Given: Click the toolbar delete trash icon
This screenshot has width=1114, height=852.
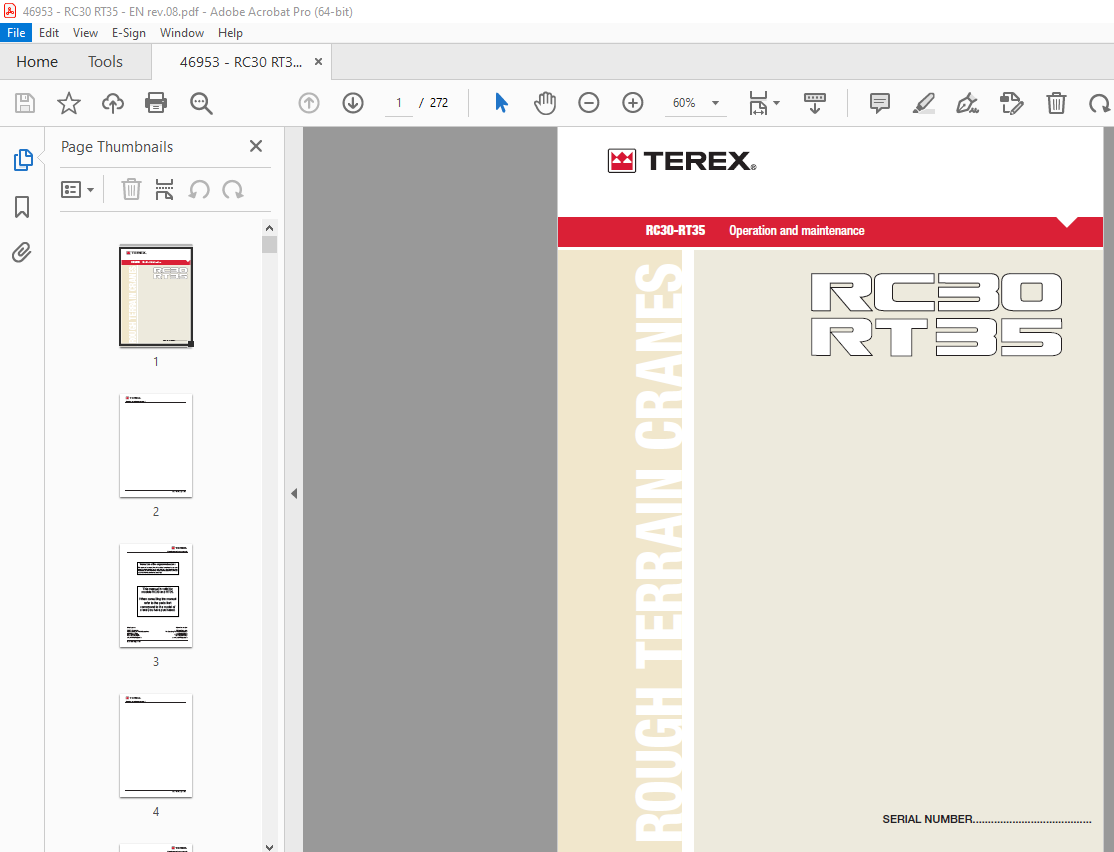Looking at the screenshot, I should (1056, 103).
